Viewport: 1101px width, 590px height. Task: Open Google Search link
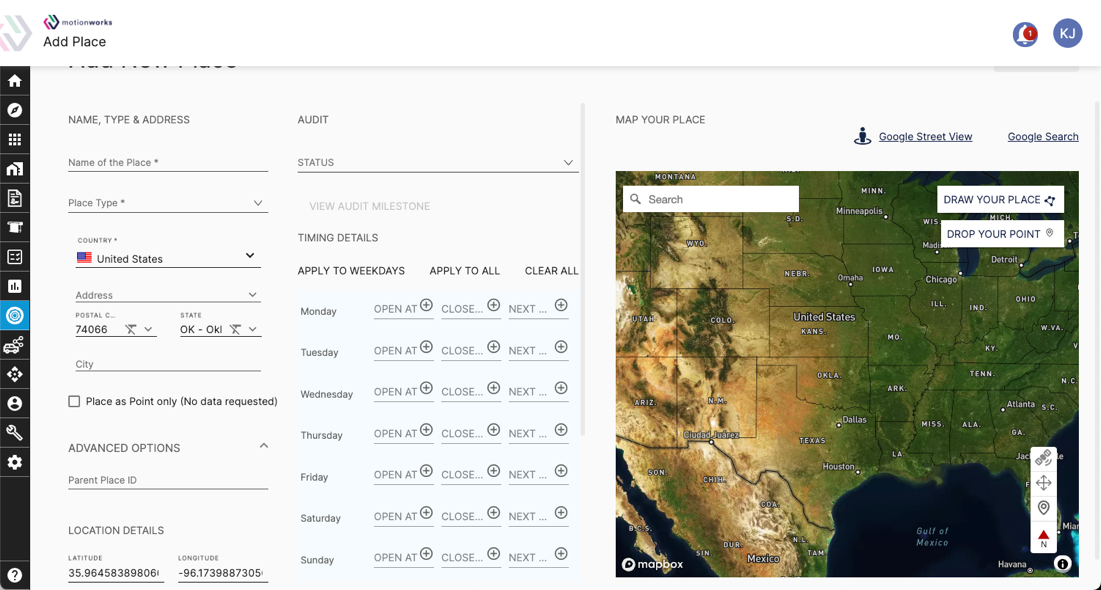point(1043,137)
